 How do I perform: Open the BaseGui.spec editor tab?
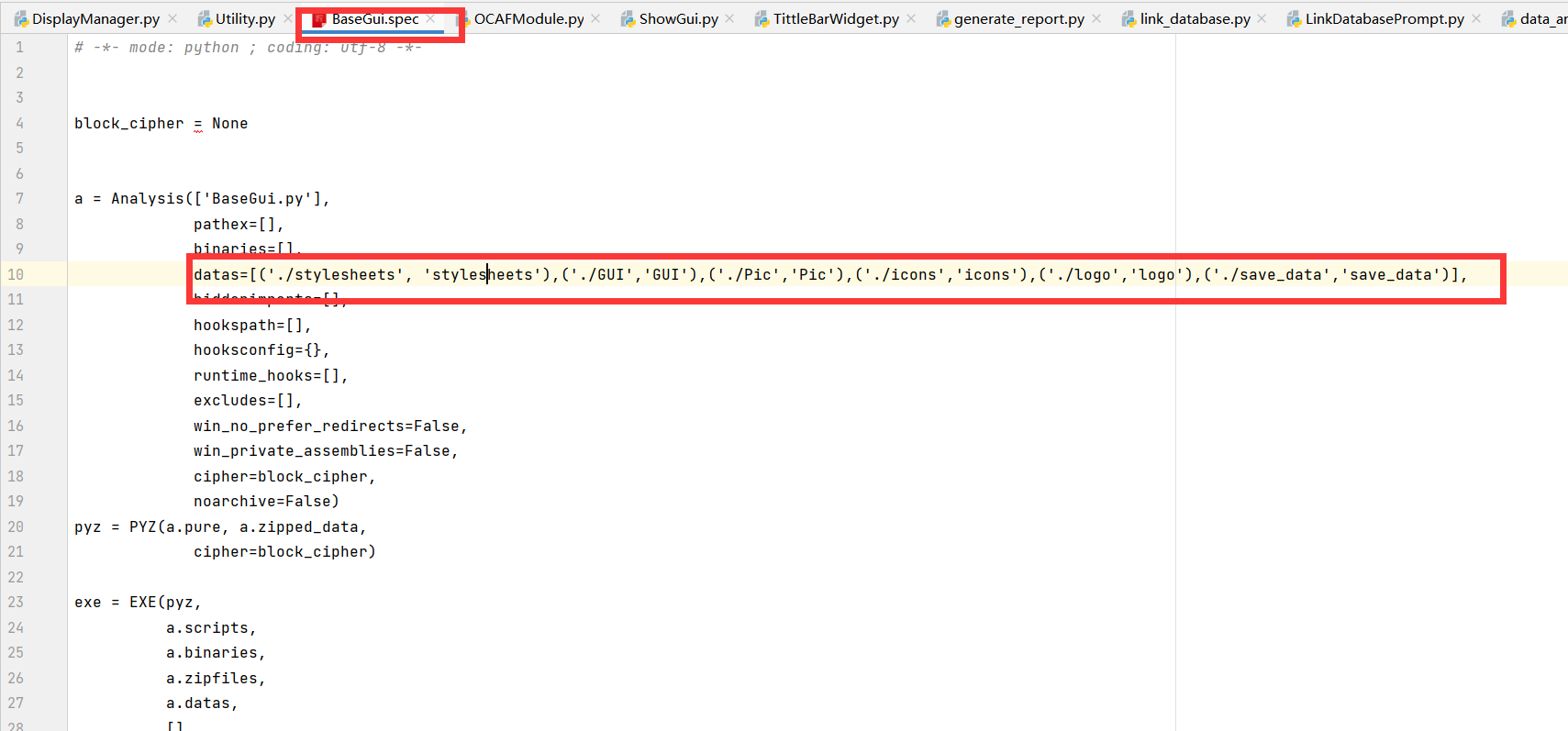pyautogui.click(x=375, y=18)
